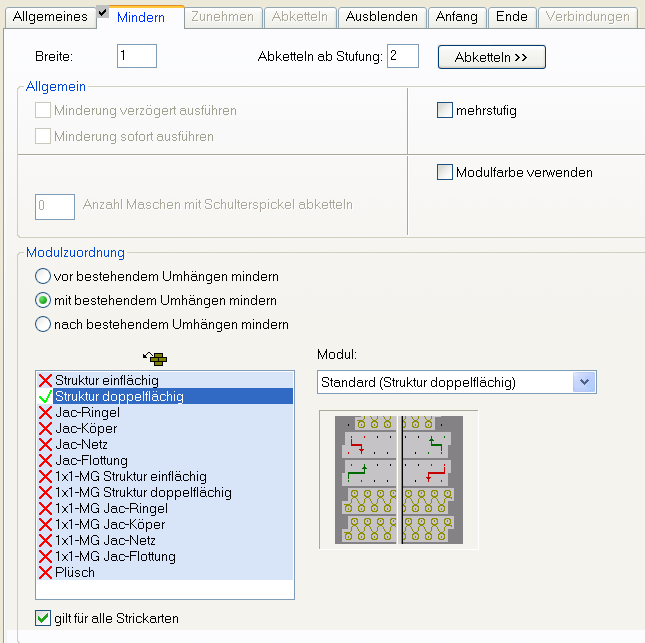Uncheck gilt für alle Strickarten
This screenshot has width=645, height=643.
pyautogui.click(x=42, y=618)
